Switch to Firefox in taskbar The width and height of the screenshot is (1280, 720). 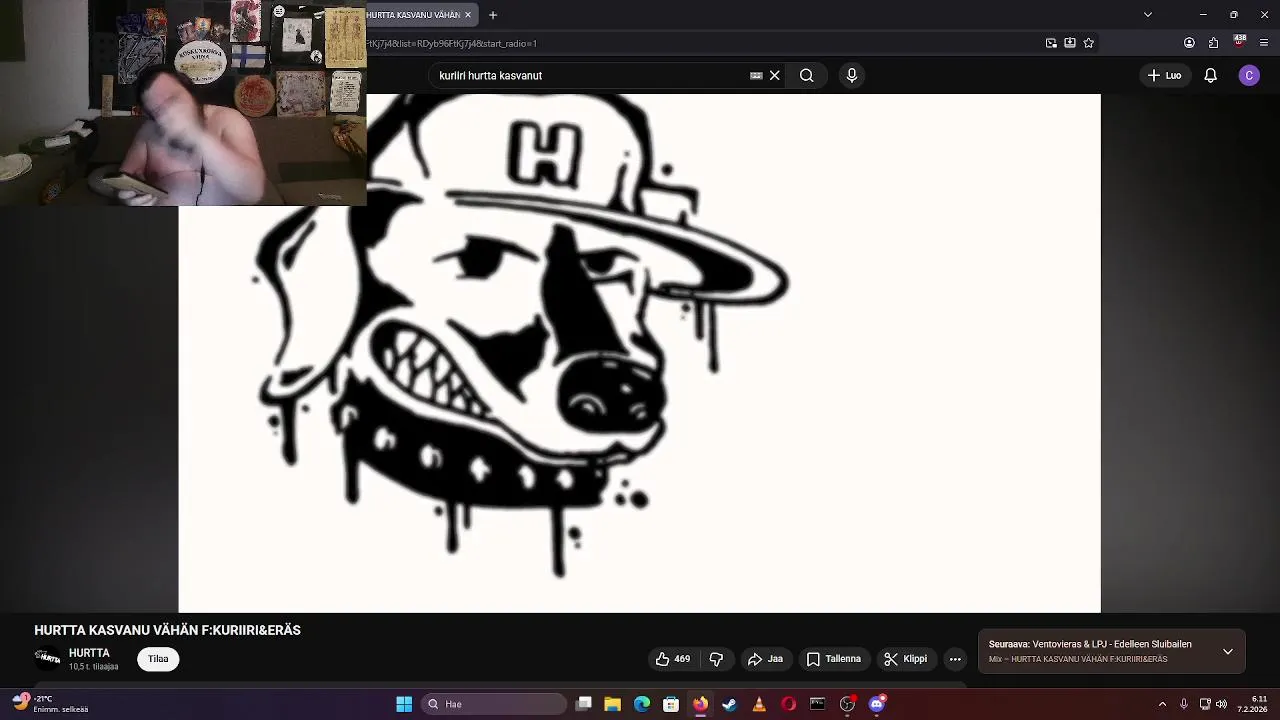(x=700, y=704)
